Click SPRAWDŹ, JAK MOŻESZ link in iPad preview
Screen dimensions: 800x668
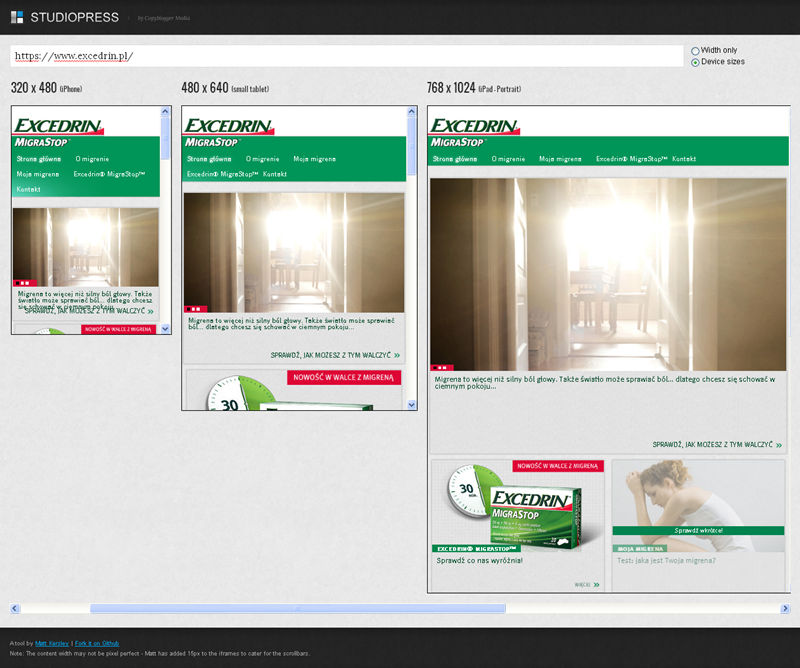coord(717,445)
